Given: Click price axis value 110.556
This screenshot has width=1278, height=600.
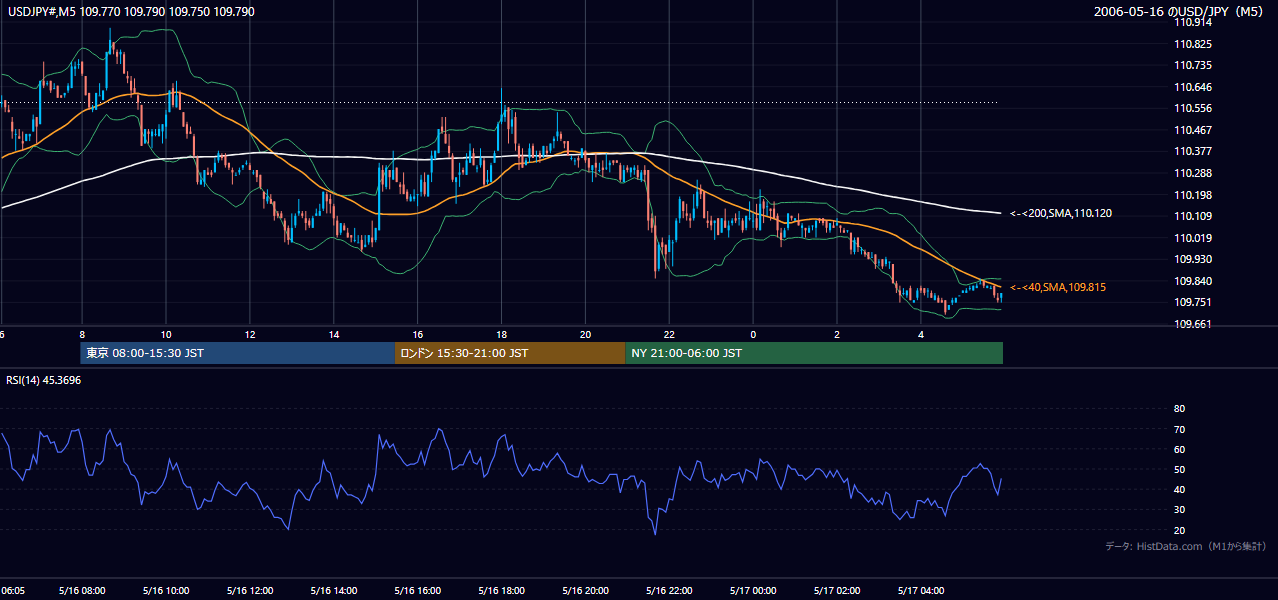Looking at the screenshot, I should (1195, 108).
